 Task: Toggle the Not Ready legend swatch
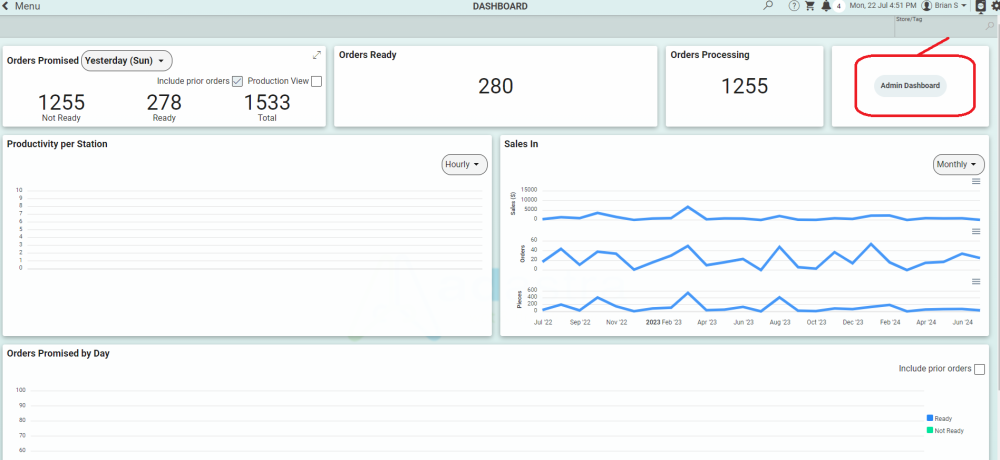point(930,431)
